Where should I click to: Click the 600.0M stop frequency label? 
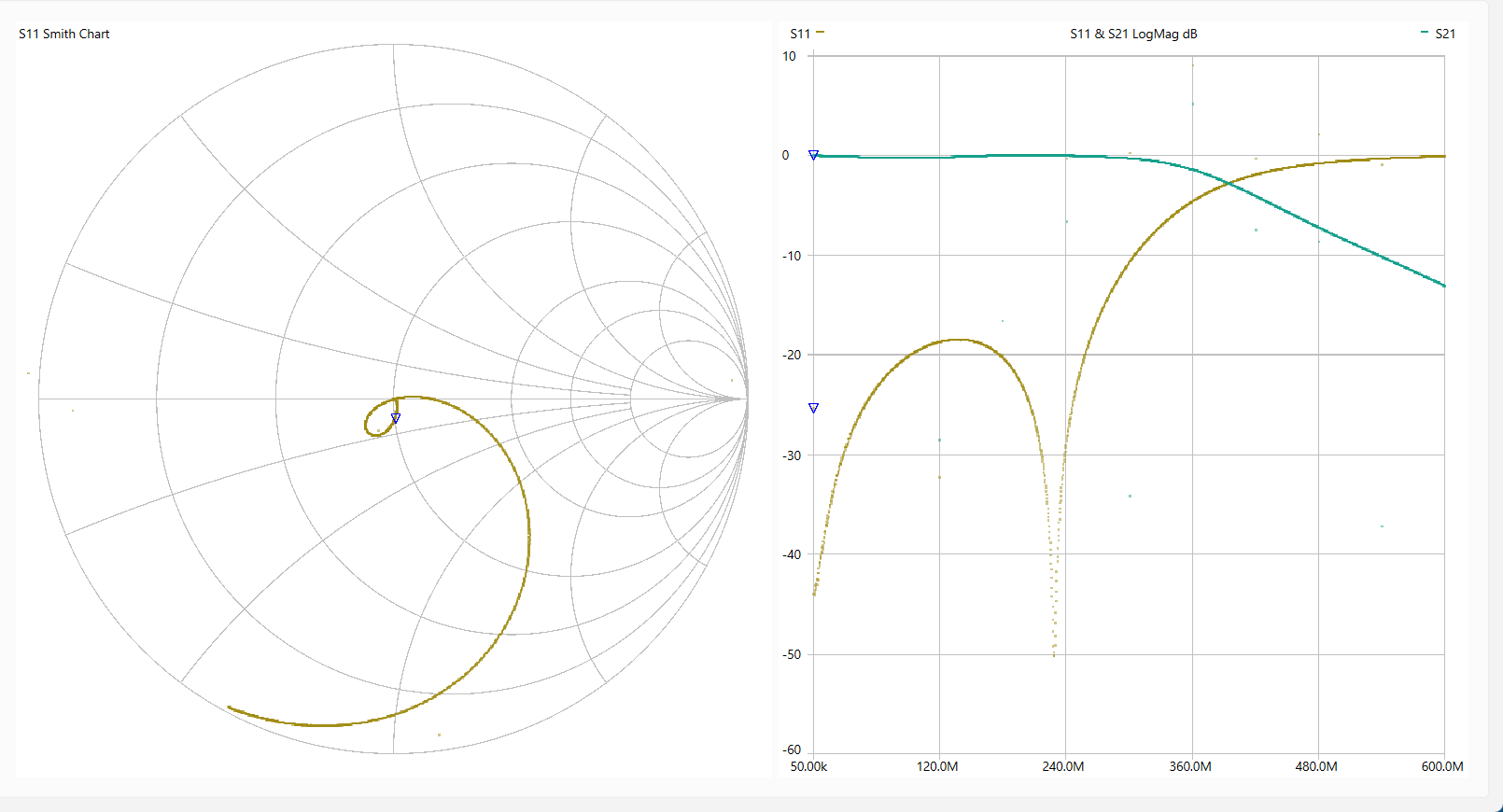pyautogui.click(x=1442, y=766)
